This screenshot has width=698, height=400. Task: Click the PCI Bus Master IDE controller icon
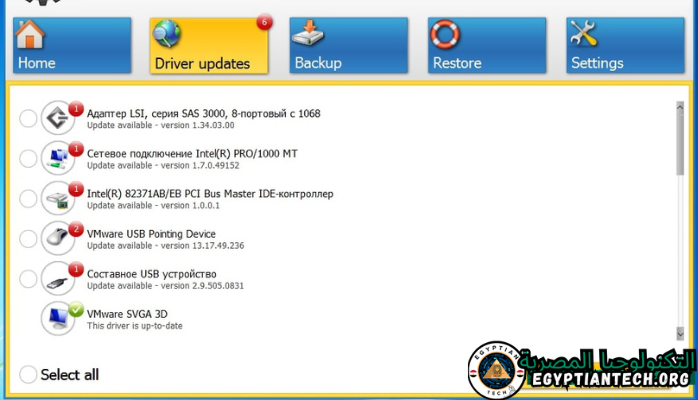click(58, 197)
